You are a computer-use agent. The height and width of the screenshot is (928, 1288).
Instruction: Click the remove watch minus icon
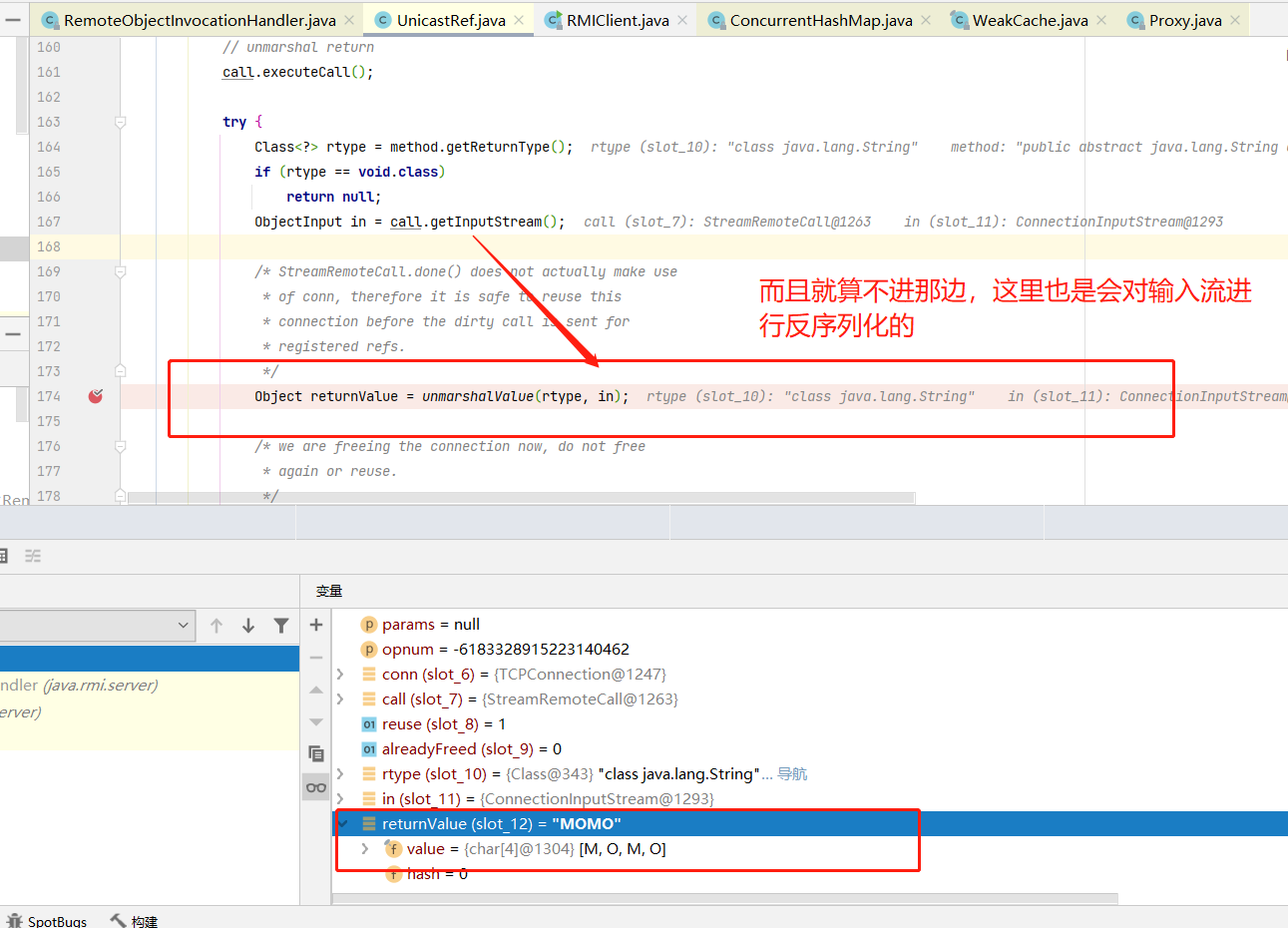(x=316, y=658)
